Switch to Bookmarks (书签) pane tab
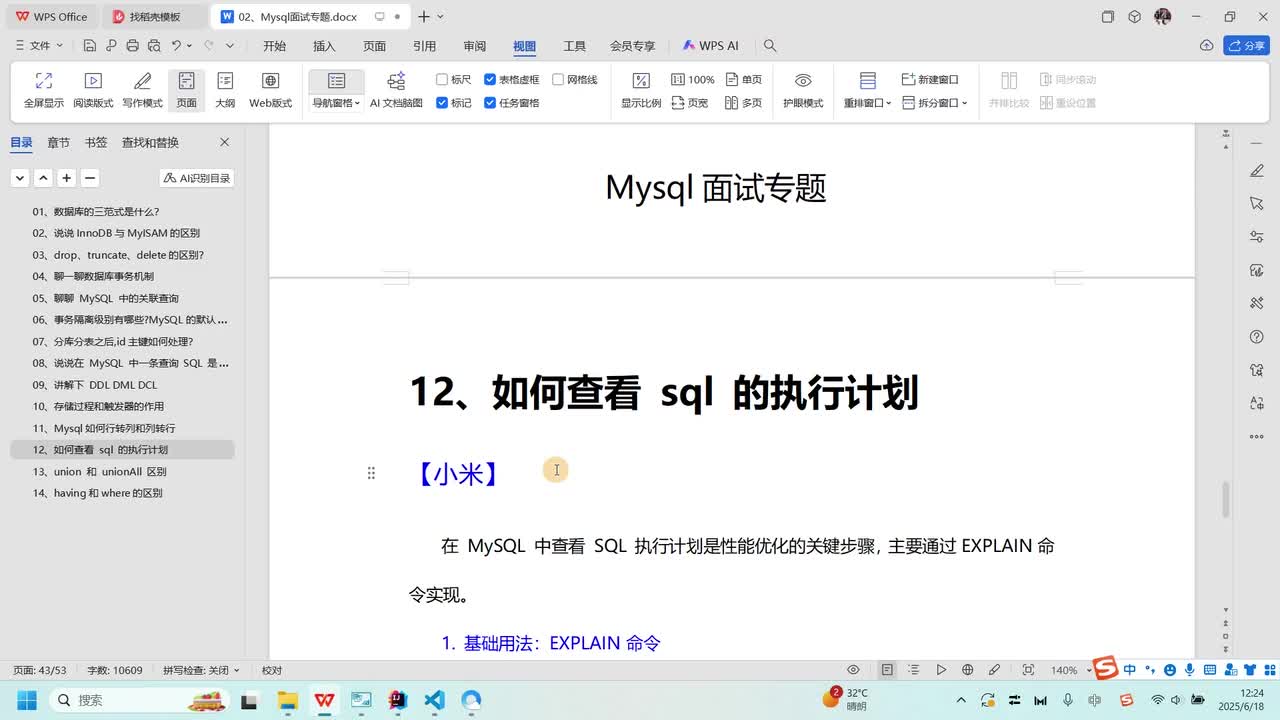This screenshot has height=720, width=1280. click(96, 142)
